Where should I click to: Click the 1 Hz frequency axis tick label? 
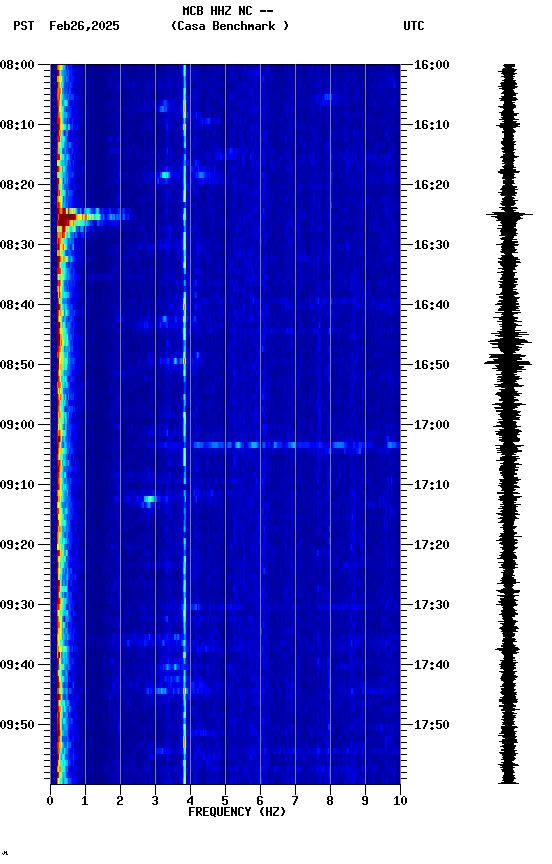click(x=85, y=801)
